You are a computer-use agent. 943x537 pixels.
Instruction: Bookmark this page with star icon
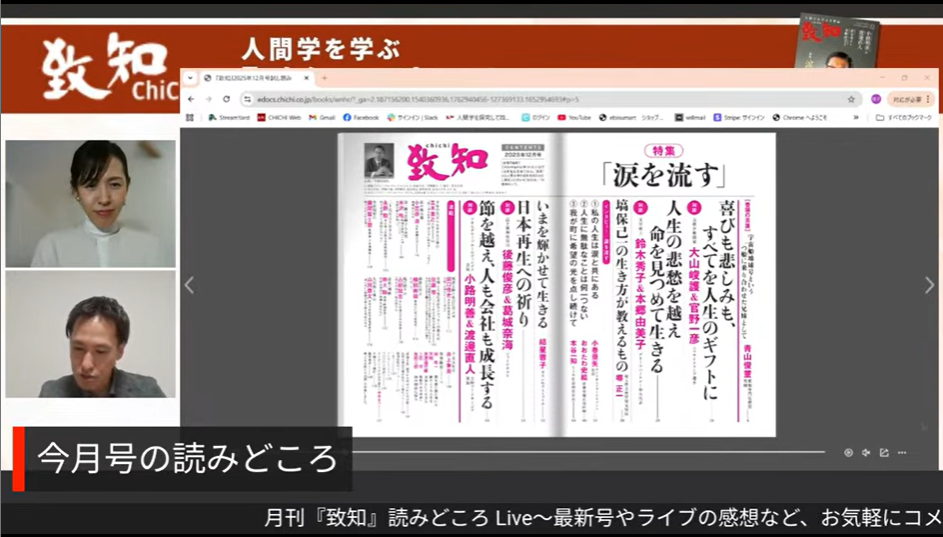pyautogui.click(x=851, y=99)
